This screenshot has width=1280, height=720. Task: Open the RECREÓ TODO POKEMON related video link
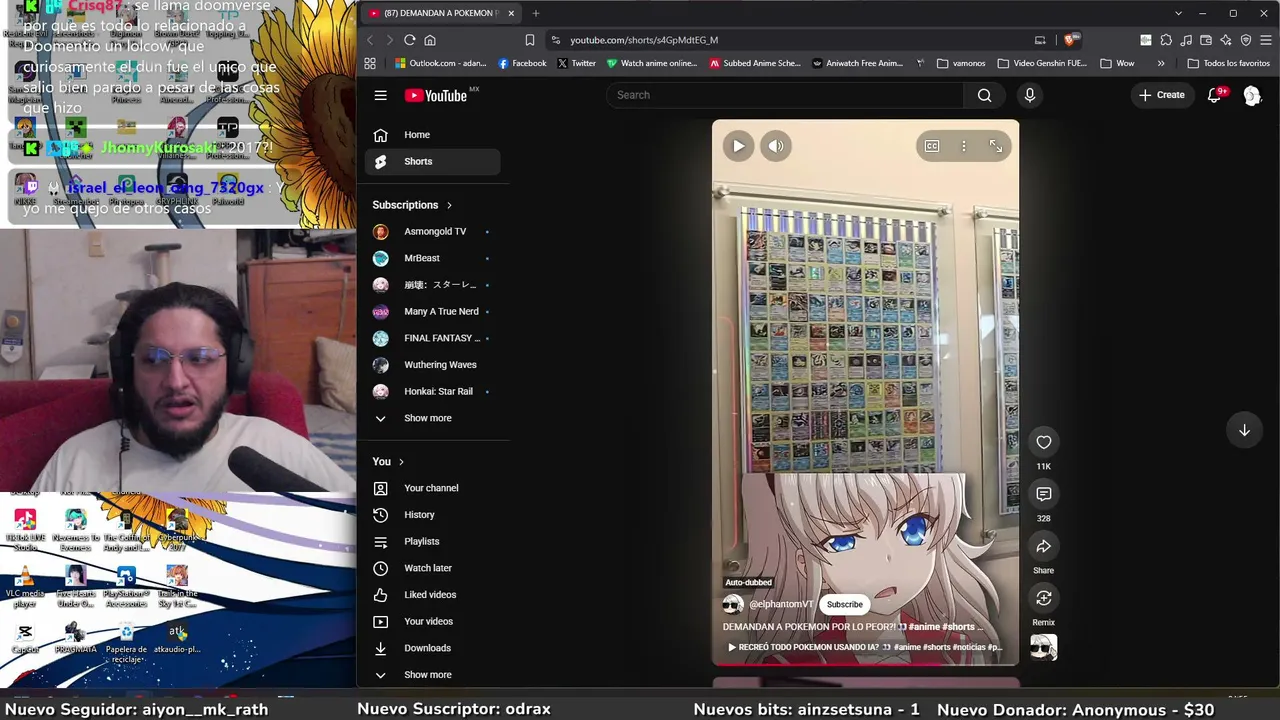click(864, 647)
